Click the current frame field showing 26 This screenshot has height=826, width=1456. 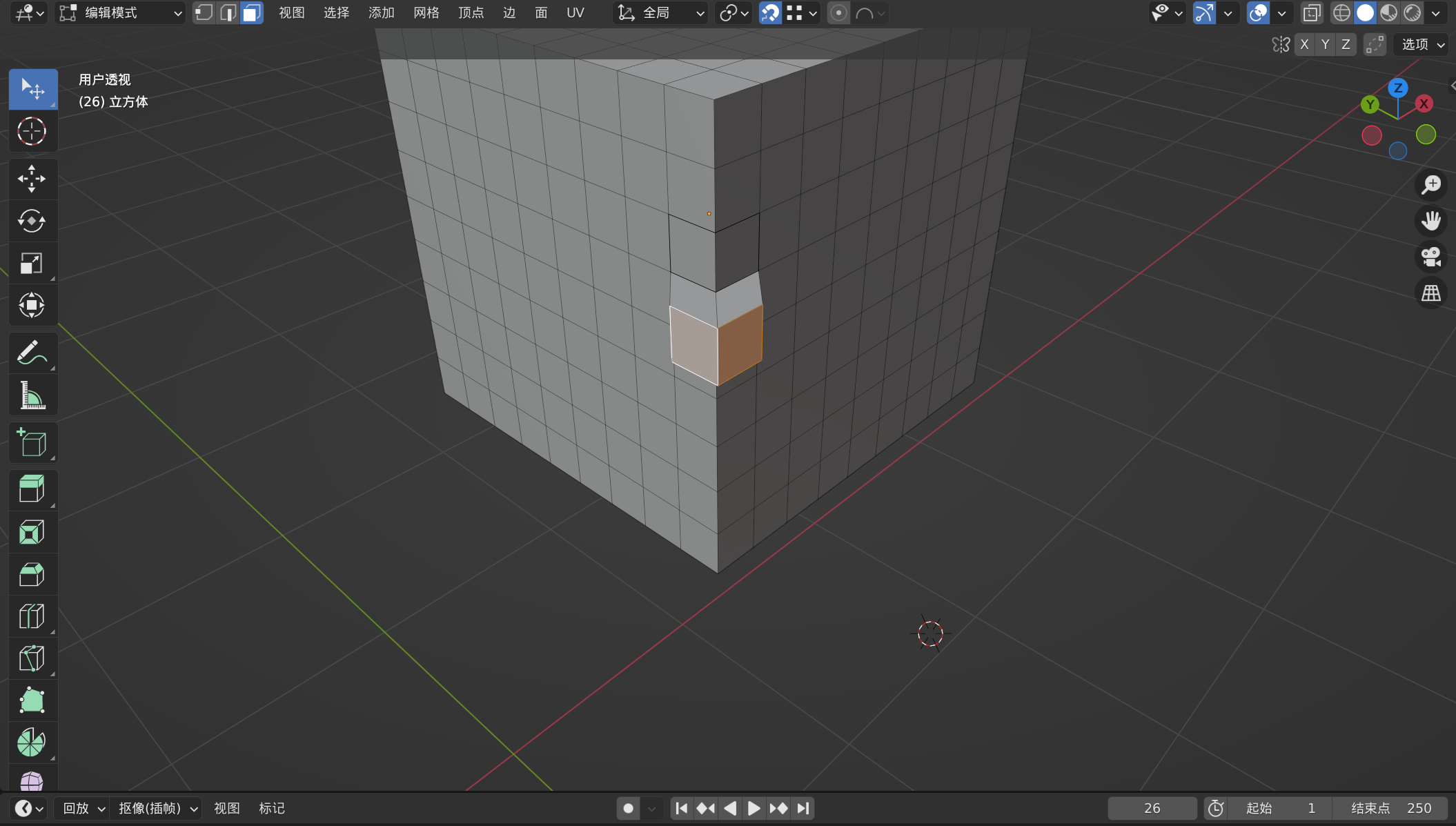point(1152,808)
